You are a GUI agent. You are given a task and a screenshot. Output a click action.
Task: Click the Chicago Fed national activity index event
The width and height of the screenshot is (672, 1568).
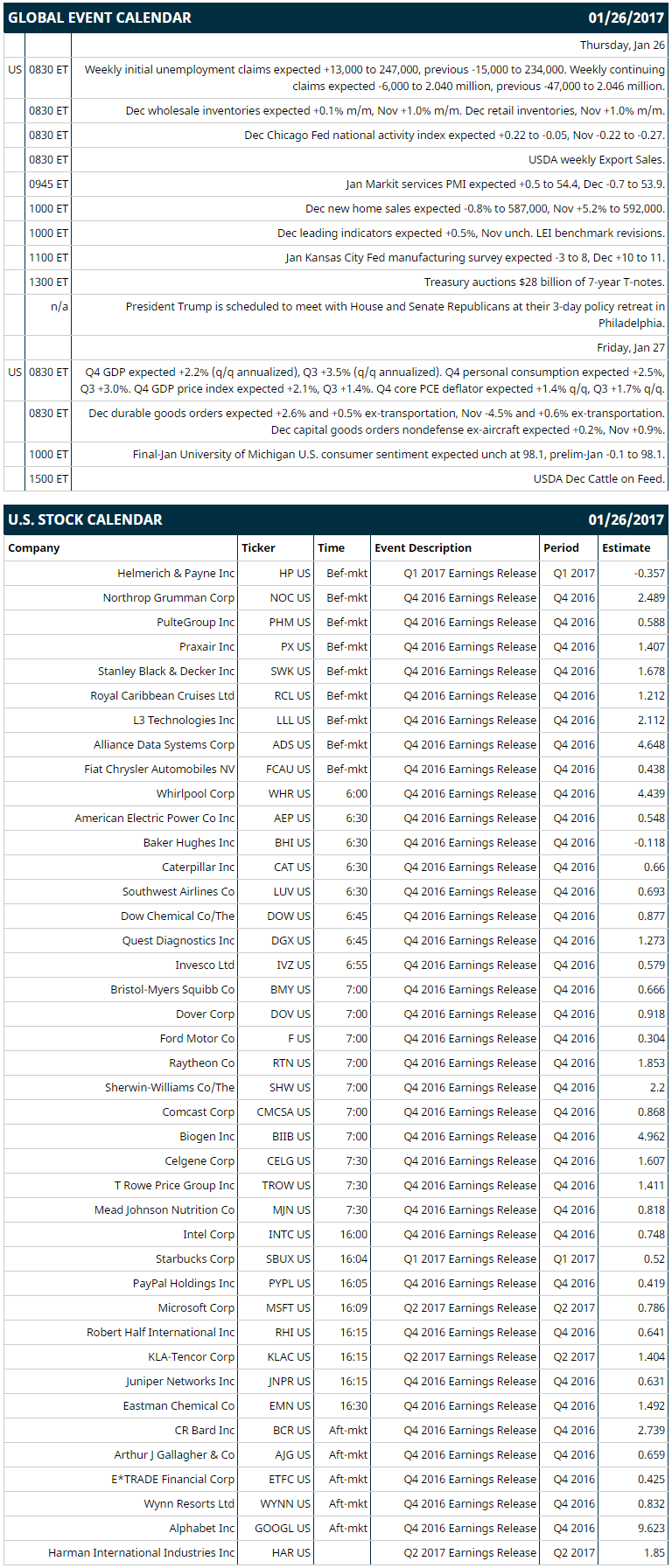click(454, 135)
